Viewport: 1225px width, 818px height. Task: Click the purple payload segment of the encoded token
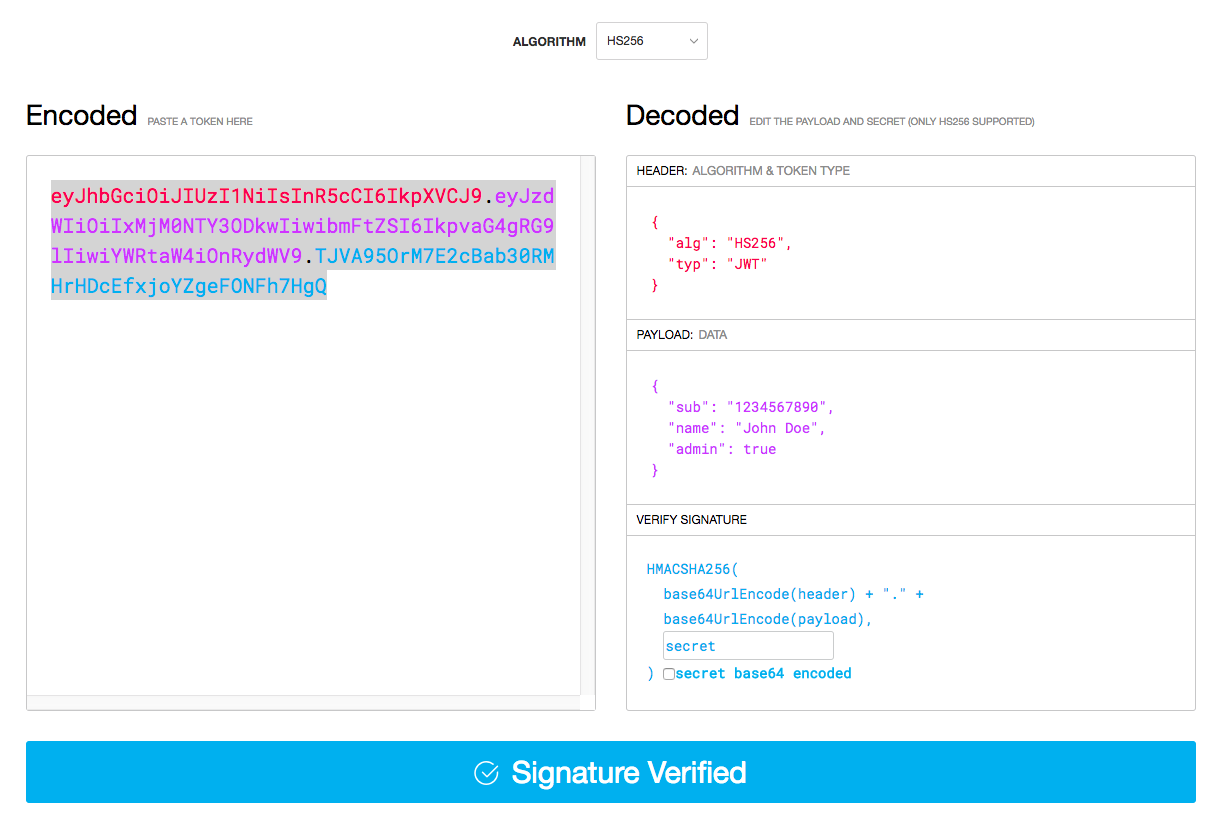(303, 226)
